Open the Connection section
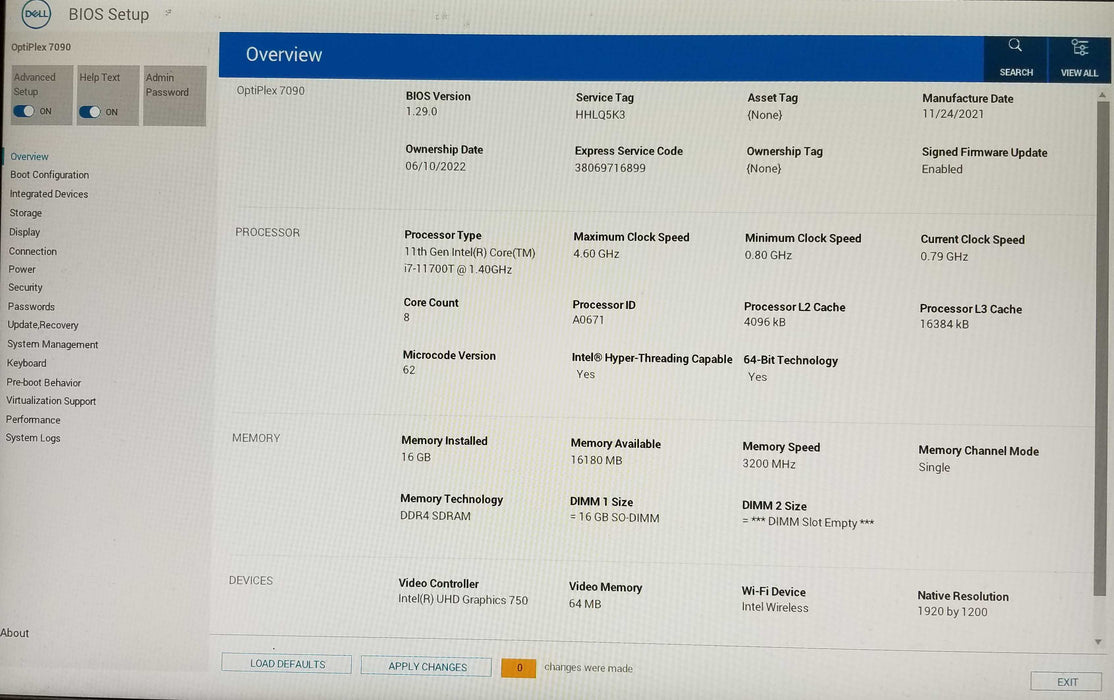Screen dimensions: 1114x700 33,252
